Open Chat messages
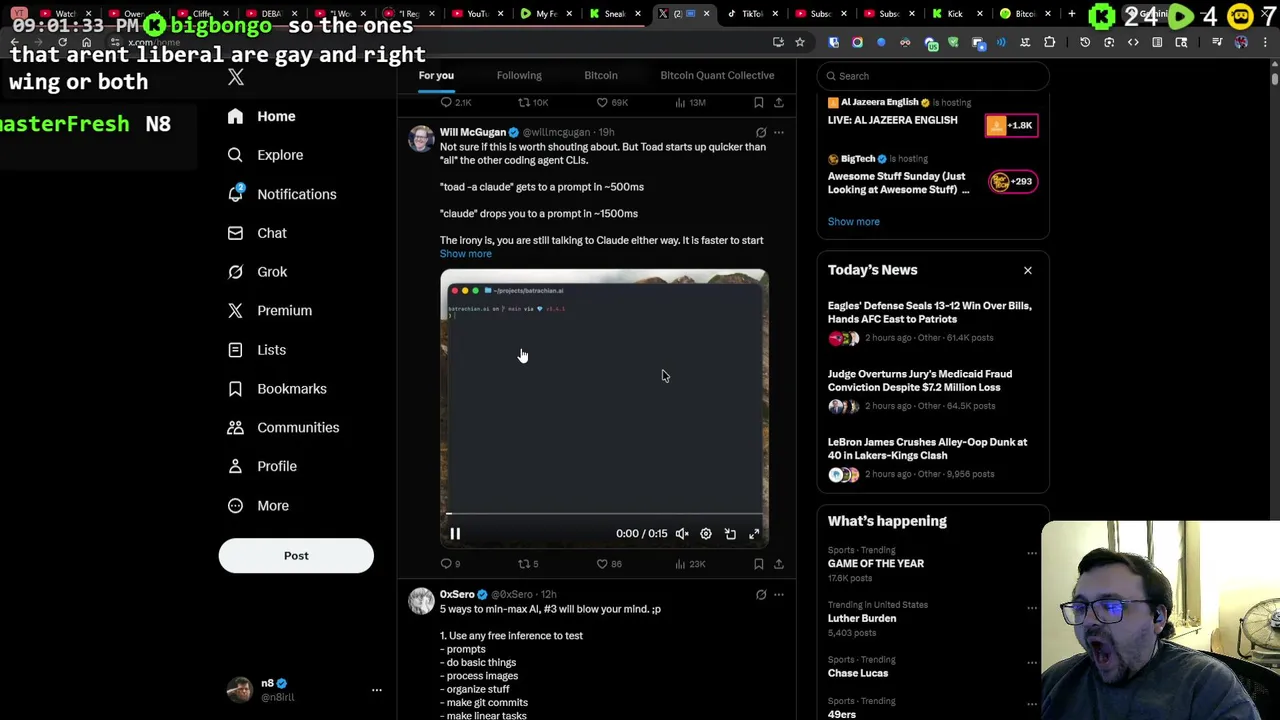Image resolution: width=1280 pixels, height=720 pixels. 258,233
